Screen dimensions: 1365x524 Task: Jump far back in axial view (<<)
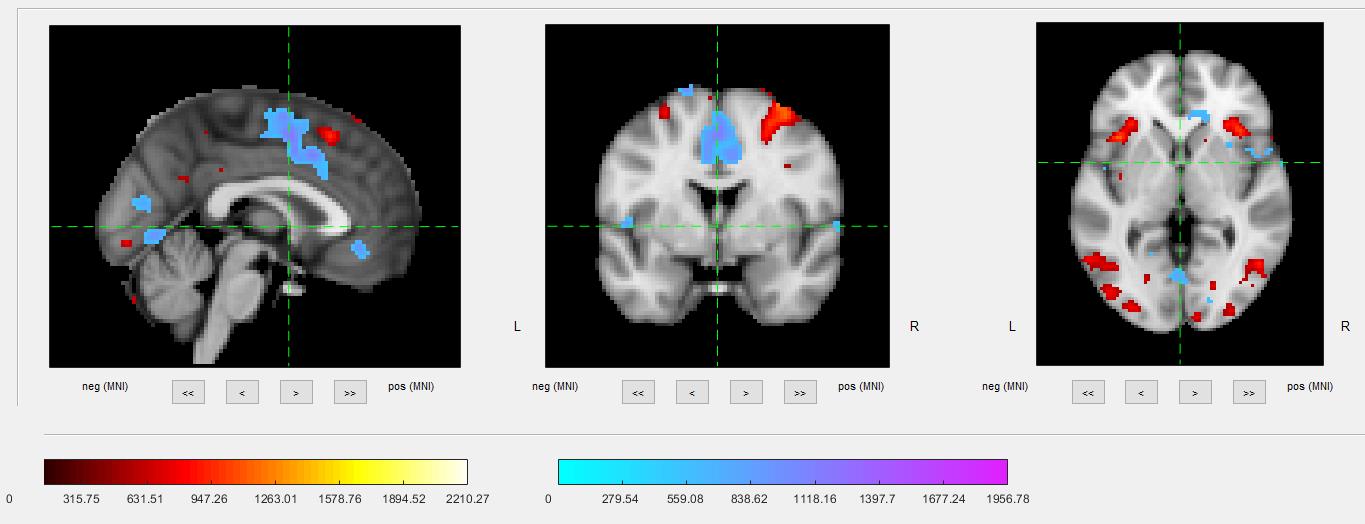click(x=1088, y=392)
